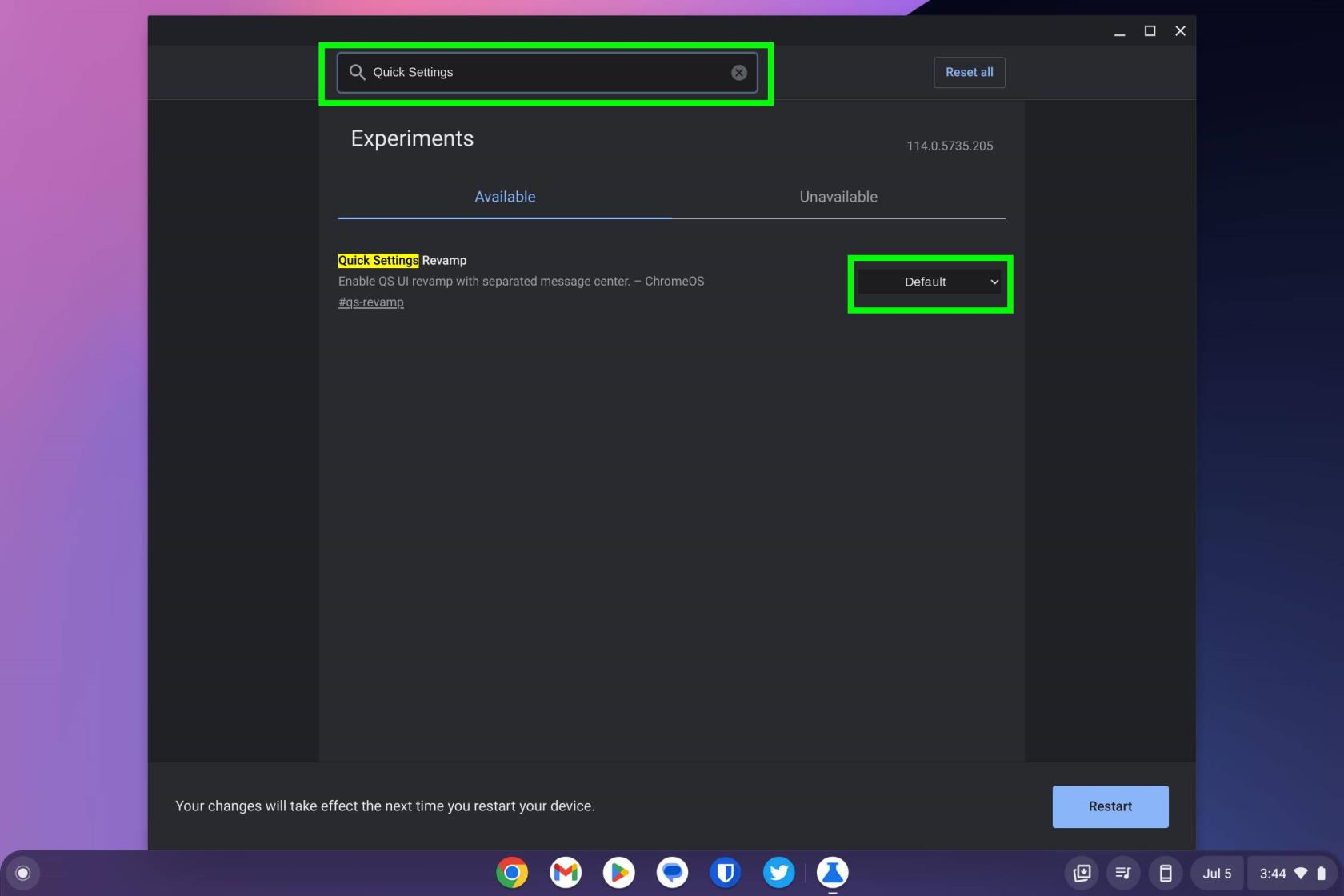The width and height of the screenshot is (1344, 896).
Task: Switch to the Available tab
Action: click(x=505, y=197)
